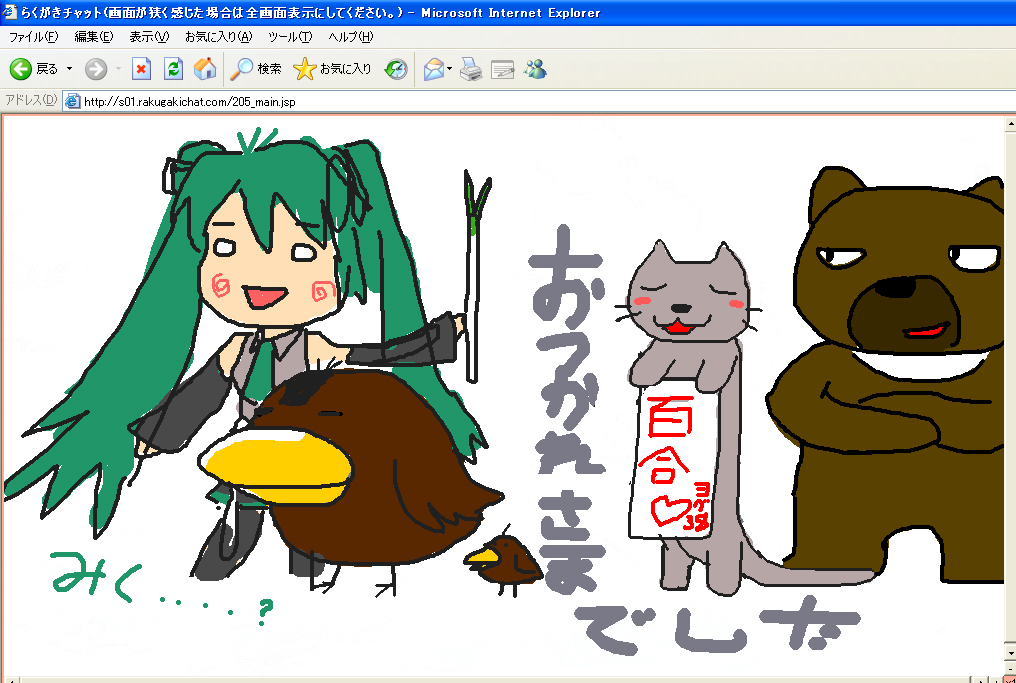Open the 編集(E) menu
Screen dimensions: 1016x683
point(94,37)
